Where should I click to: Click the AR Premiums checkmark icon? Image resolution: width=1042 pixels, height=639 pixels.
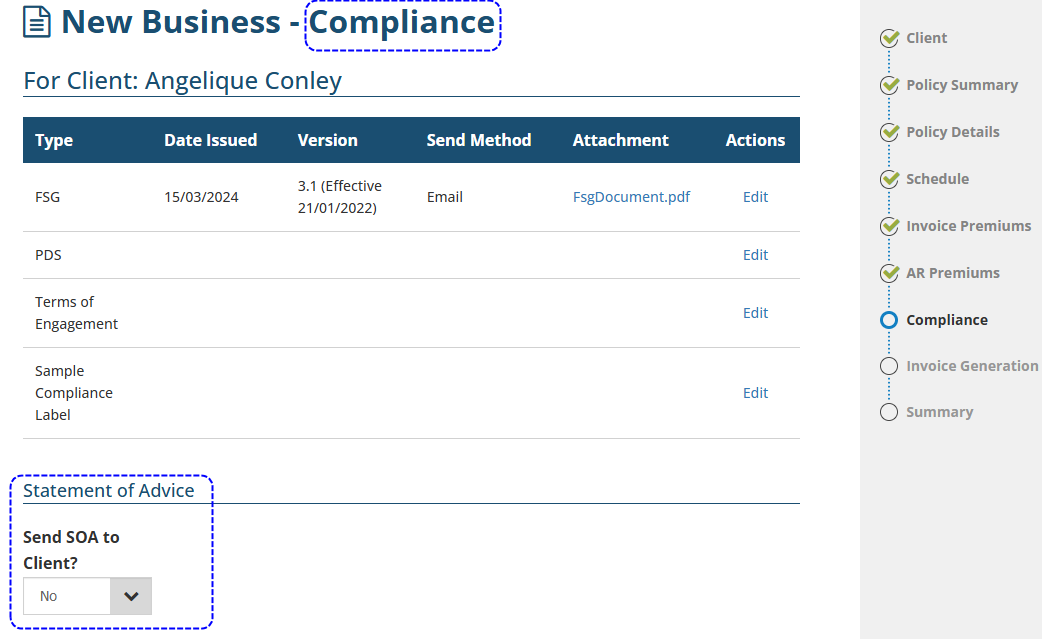[889, 273]
